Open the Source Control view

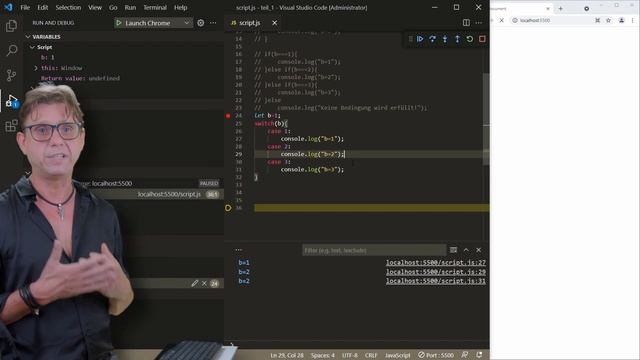(11, 75)
